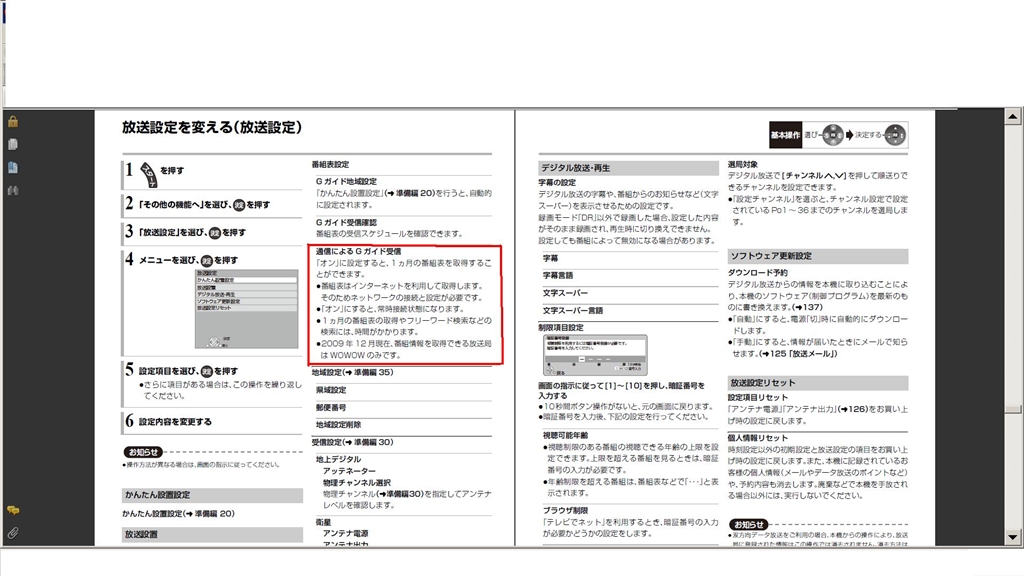Click the 地域設定削除 item
Image resolution: width=1024 pixels, height=576 pixels.
click(338, 424)
